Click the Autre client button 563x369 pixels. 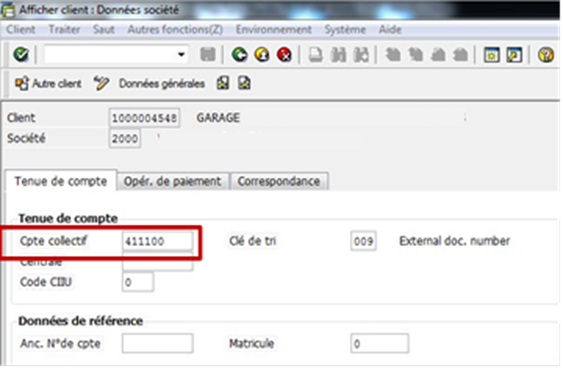click(x=48, y=83)
